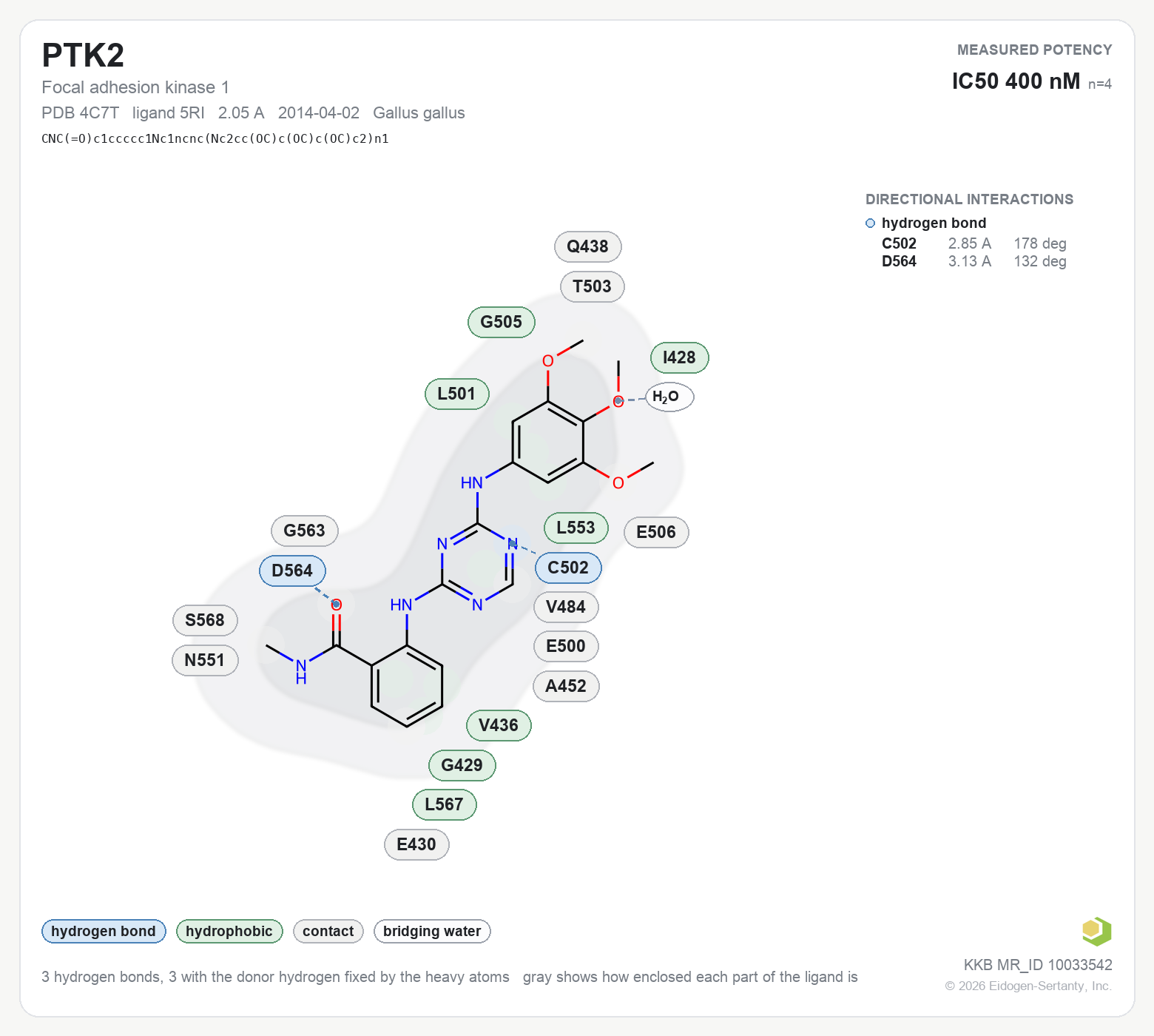The width and height of the screenshot is (1154, 1036).
Task: Click hydrophobic residue I428
Action: coord(680,357)
